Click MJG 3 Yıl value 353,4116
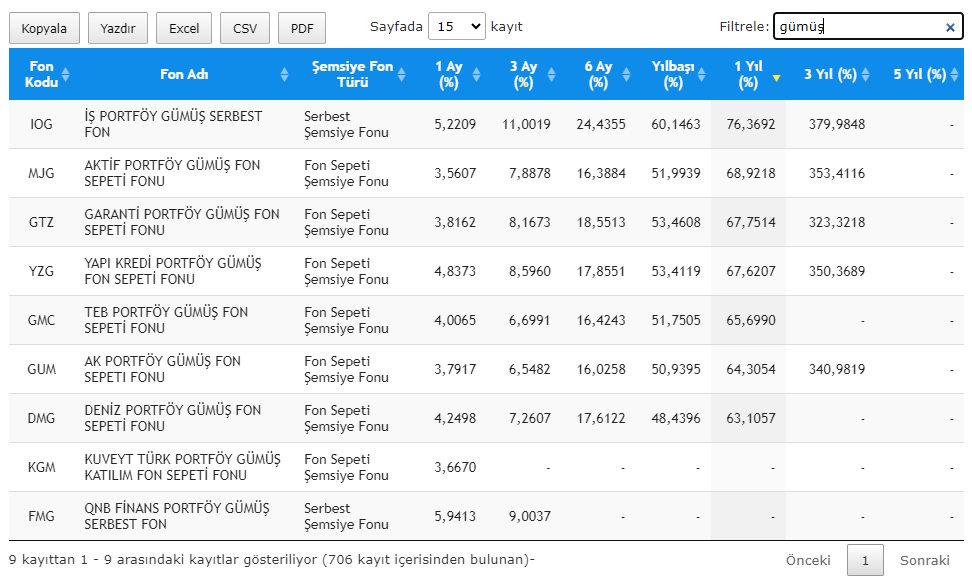Image resolution: width=972 pixels, height=585 pixels. click(x=836, y=174)
